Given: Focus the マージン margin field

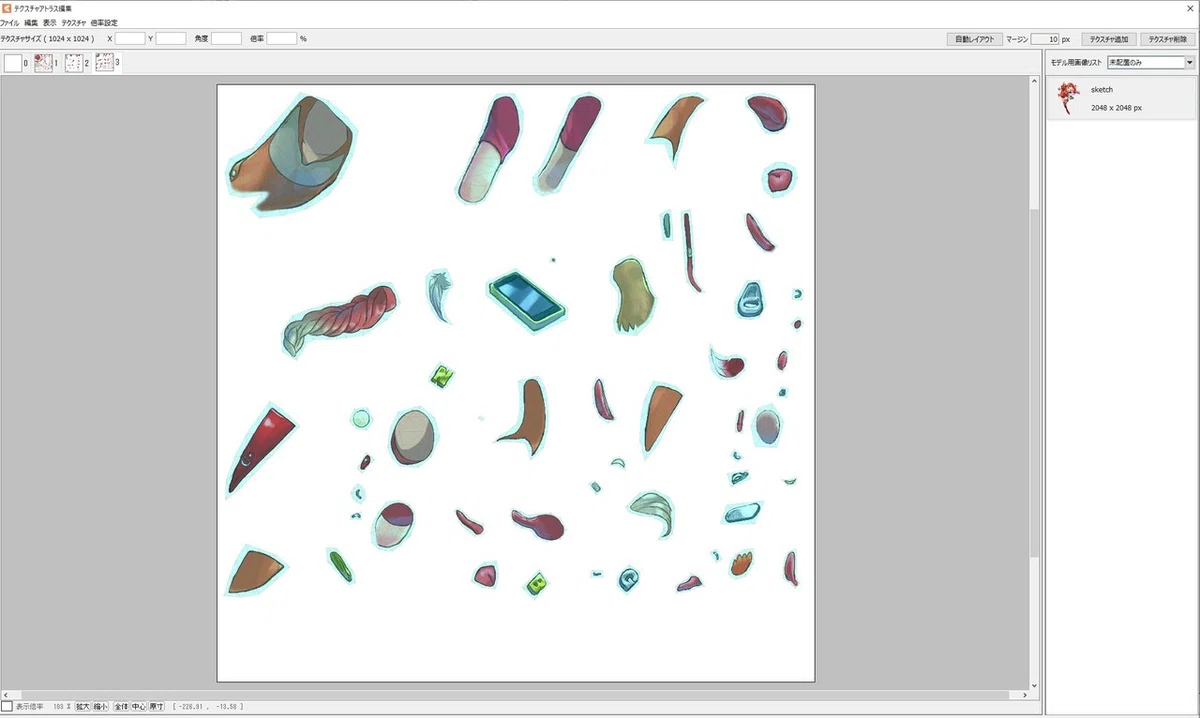Looking at the screenshot, I should click(1045, 39).
